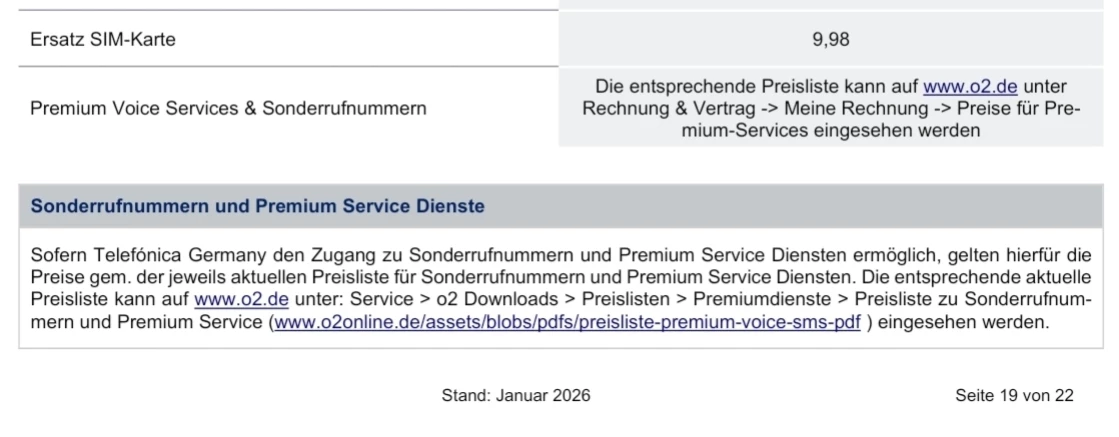The height and width of the screenshot is (437, 1119).
Task: Open the www.o2.de link in the table cell
Action: click(x=969, y=87)
